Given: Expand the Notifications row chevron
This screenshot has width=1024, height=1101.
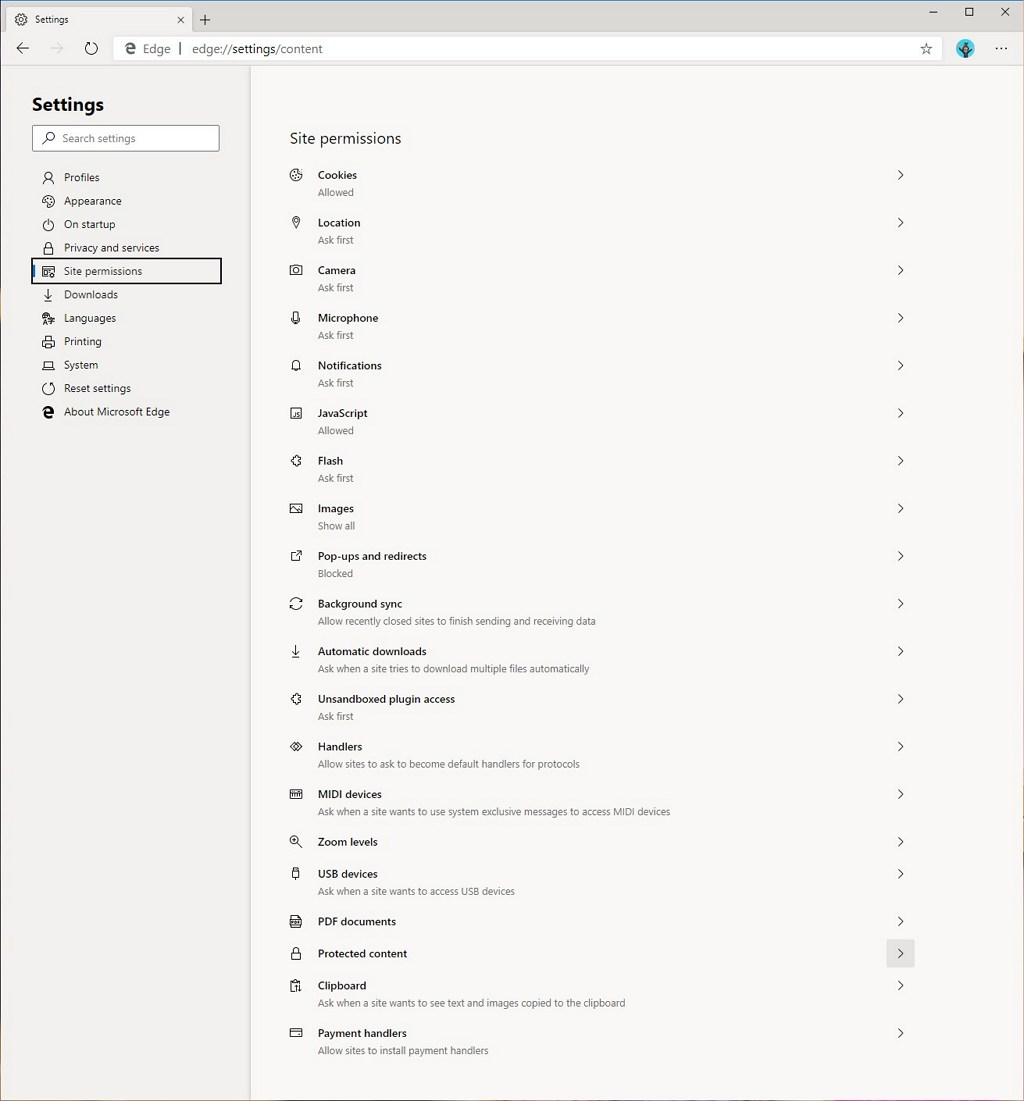Looking at the screenshot, I should pyautogui.click(x=900, y=366).
